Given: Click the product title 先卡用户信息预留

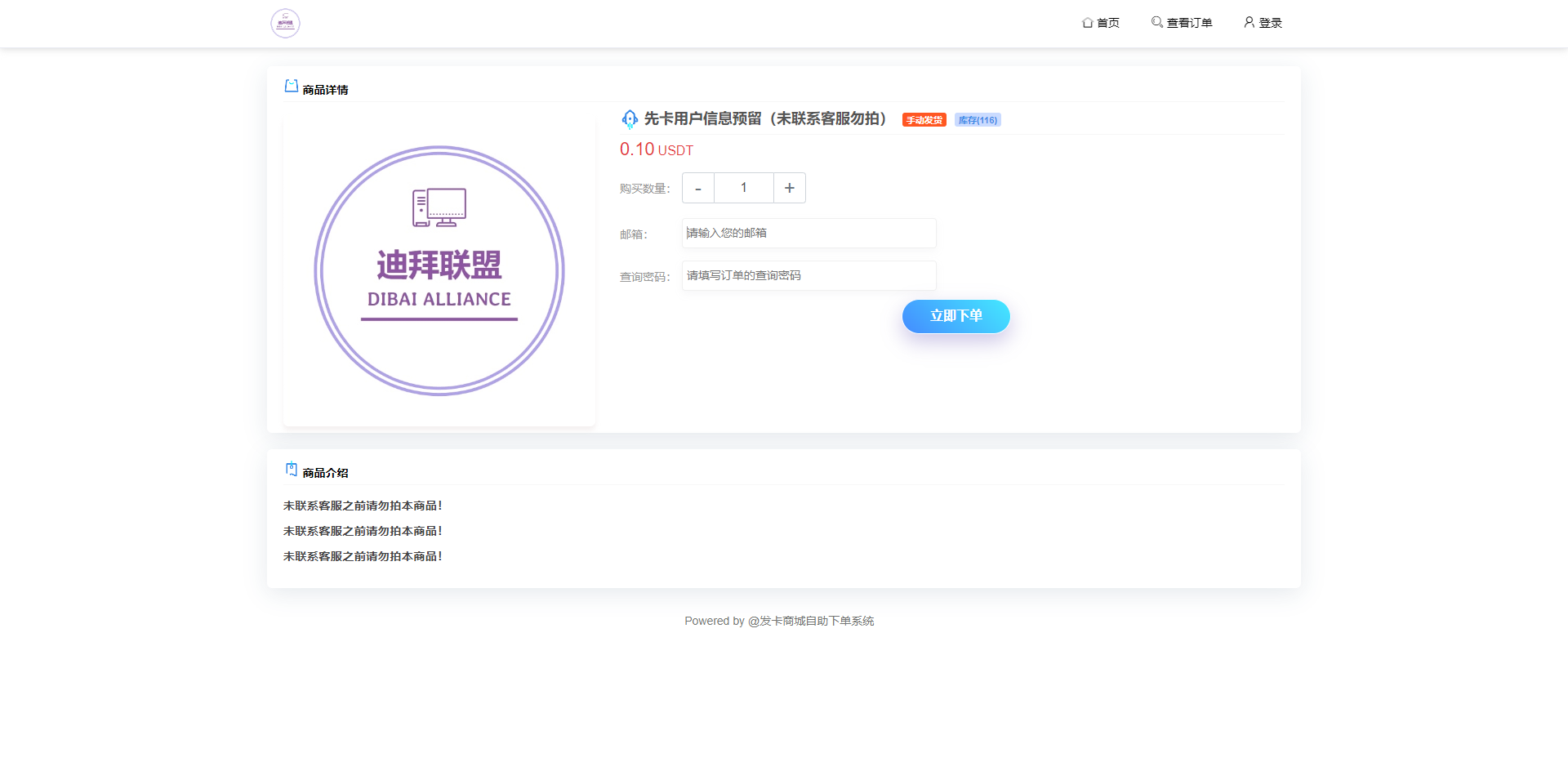Looking at the screenshot, I should 765,119.
